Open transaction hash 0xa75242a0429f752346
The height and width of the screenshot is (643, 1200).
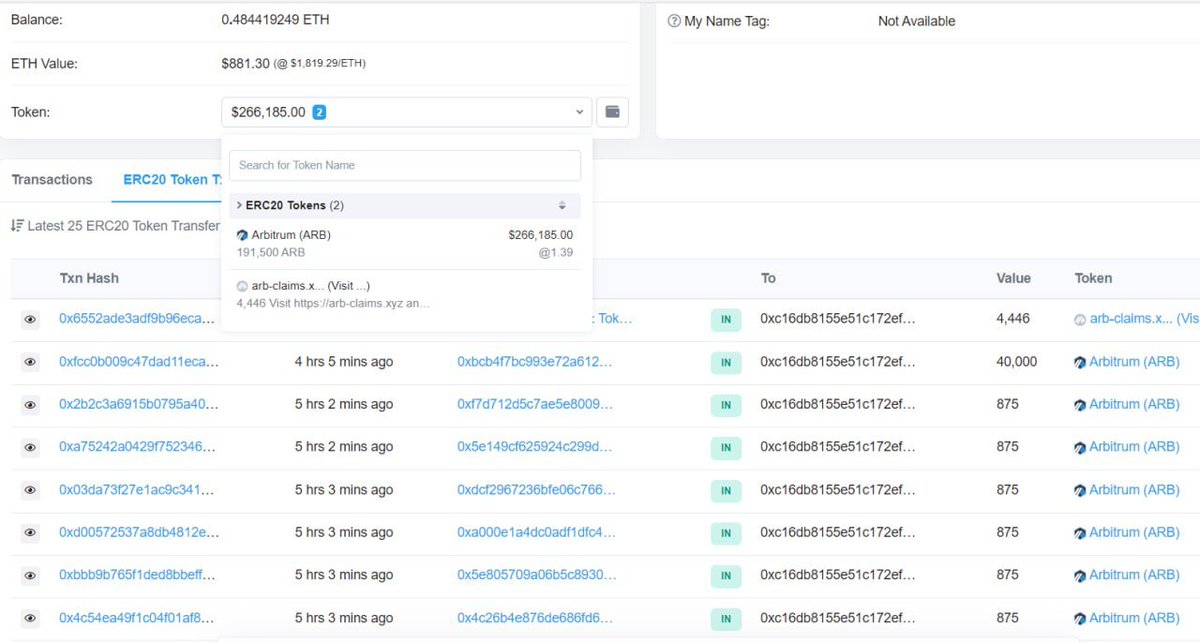pos(138,446)
